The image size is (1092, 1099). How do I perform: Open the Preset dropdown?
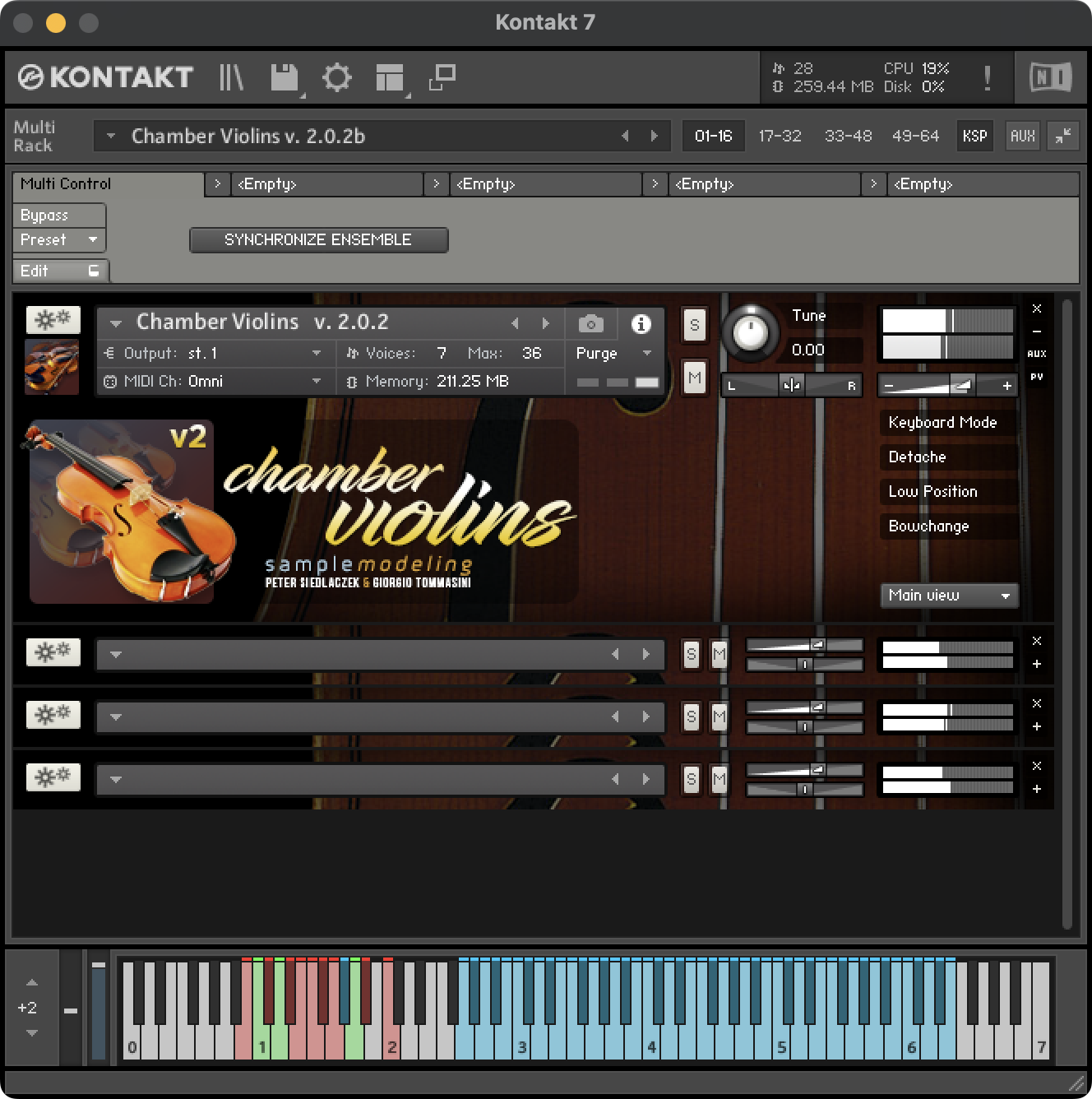pyautogui.click(x=59, y=240)
